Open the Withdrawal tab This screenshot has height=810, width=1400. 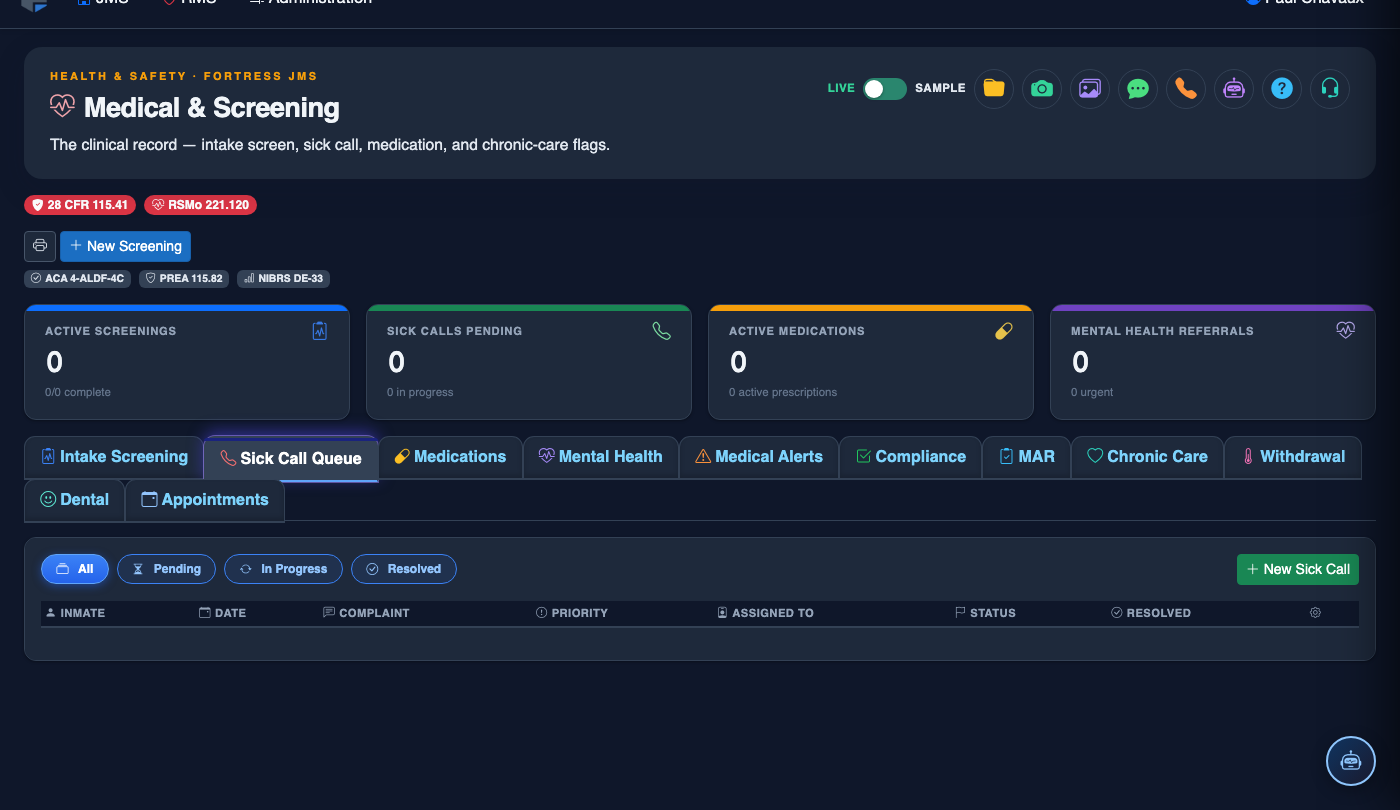(1293, 457)
